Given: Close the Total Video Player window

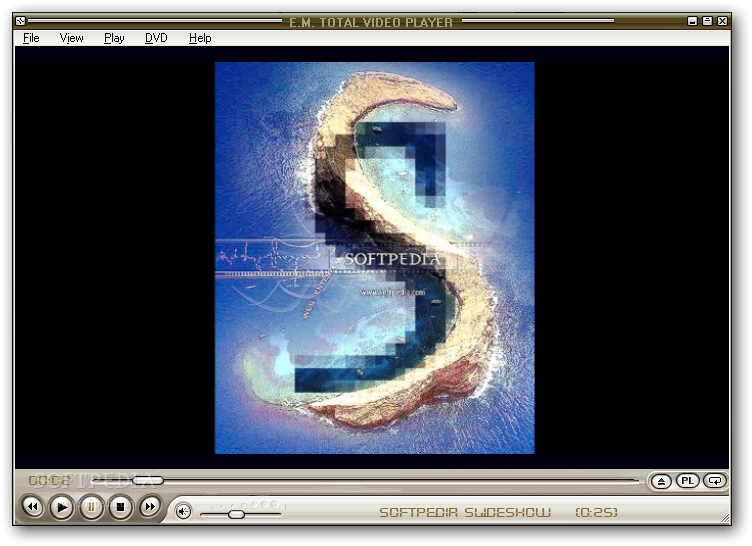Looking at the screenshot, I should (x=722, y=21).
